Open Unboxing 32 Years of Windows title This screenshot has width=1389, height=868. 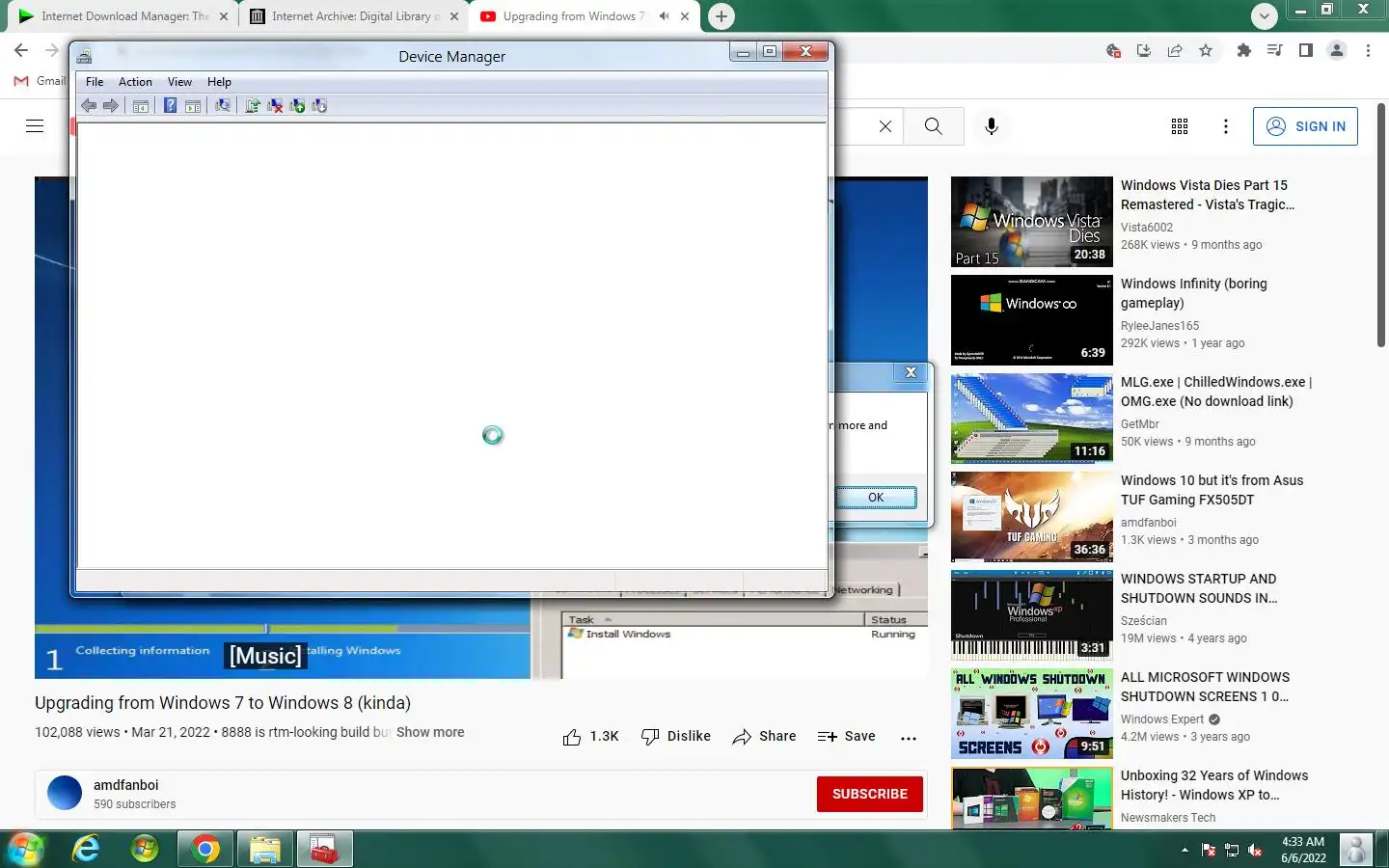[1214, 785]
